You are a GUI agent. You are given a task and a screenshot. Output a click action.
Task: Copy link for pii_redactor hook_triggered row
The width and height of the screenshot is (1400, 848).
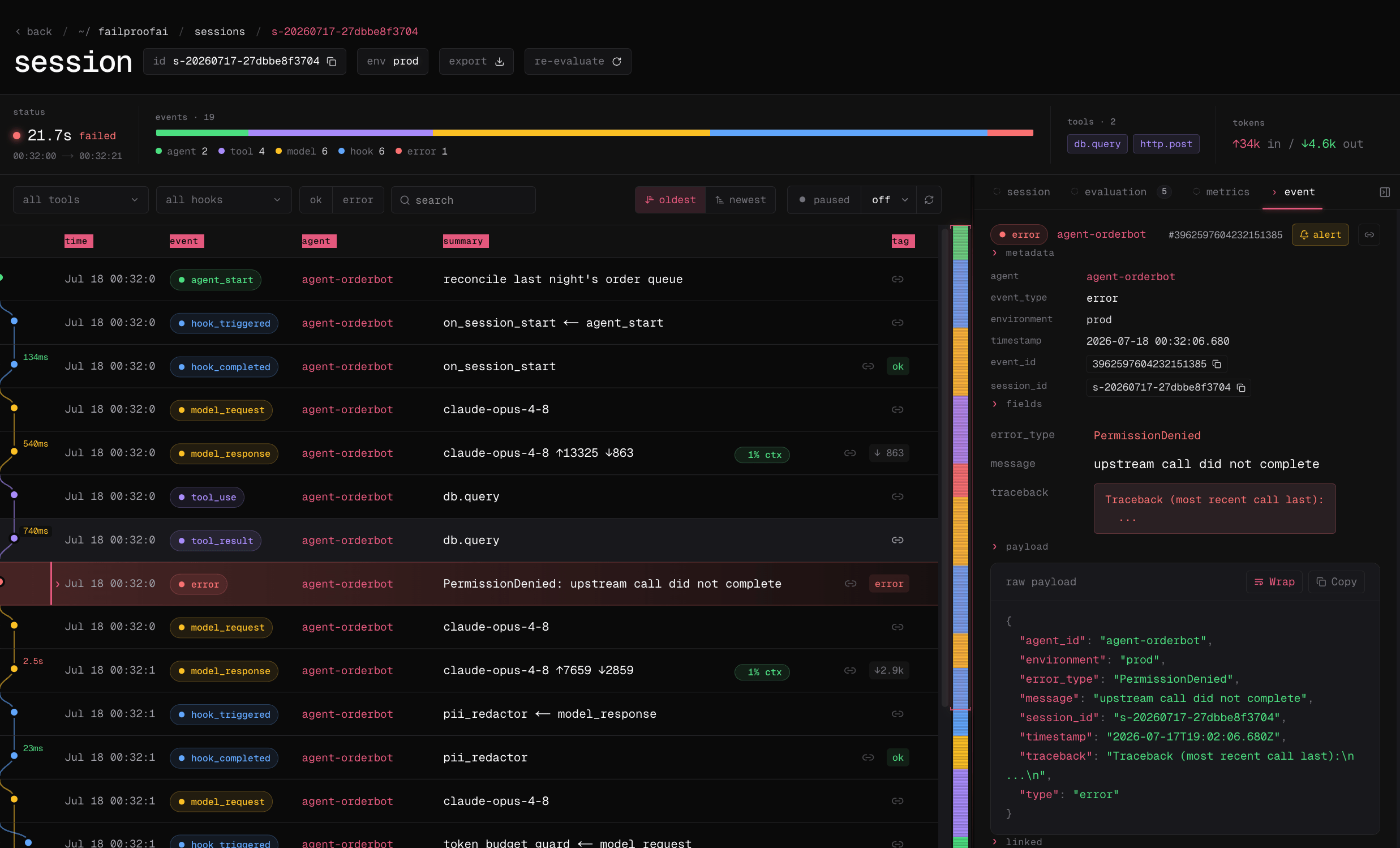pos(897,714)
